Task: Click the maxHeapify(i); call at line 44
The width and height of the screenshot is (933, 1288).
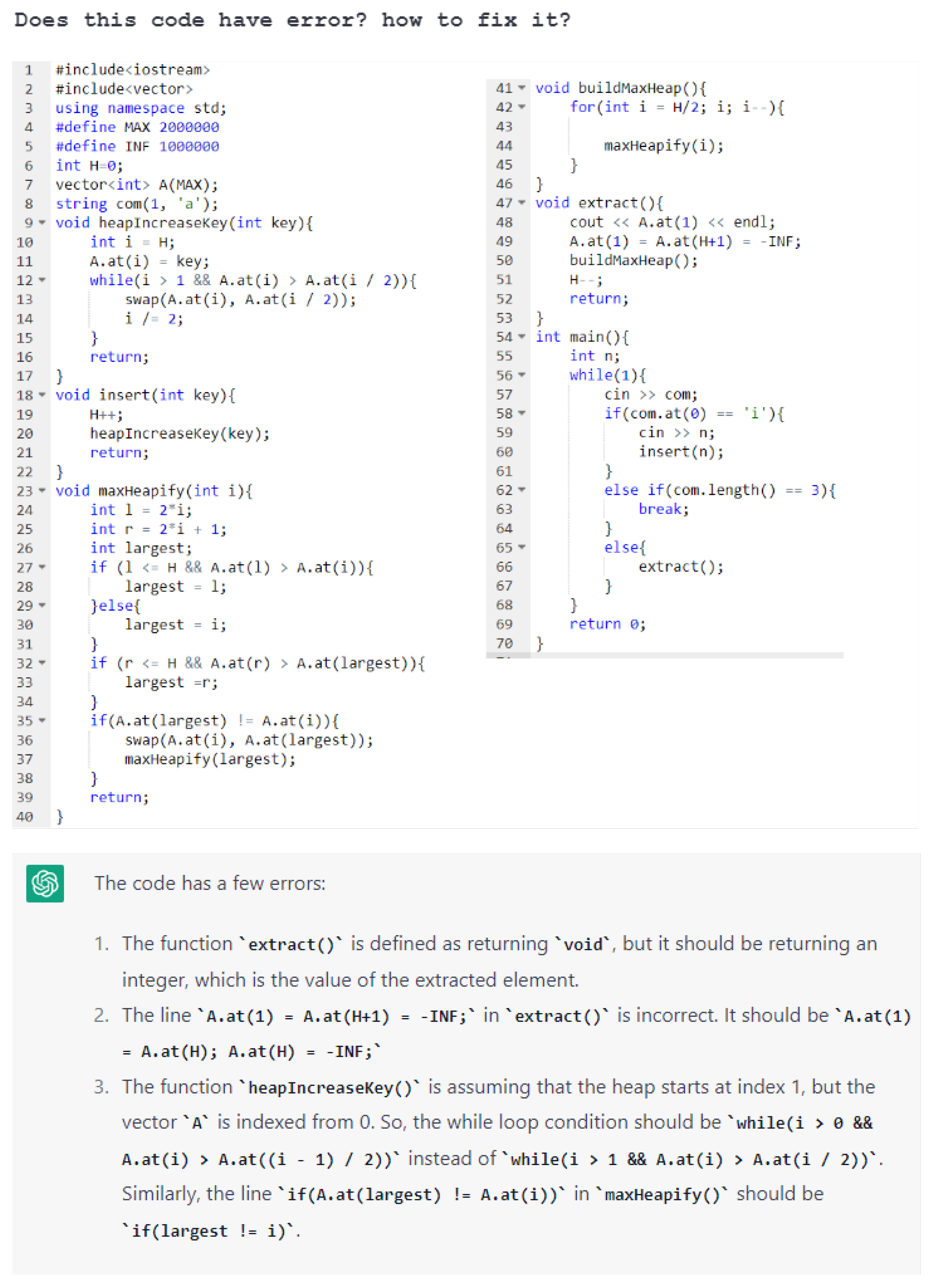Action: click(664, 146)
